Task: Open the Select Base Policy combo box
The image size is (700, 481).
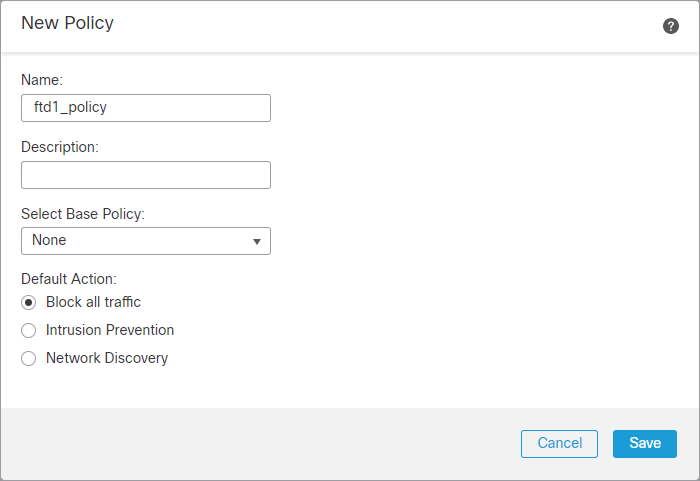Action: 146,241
